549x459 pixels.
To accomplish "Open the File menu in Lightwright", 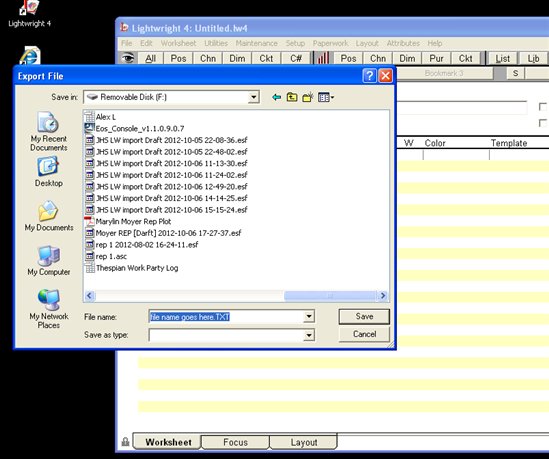I will click(127, 43).
